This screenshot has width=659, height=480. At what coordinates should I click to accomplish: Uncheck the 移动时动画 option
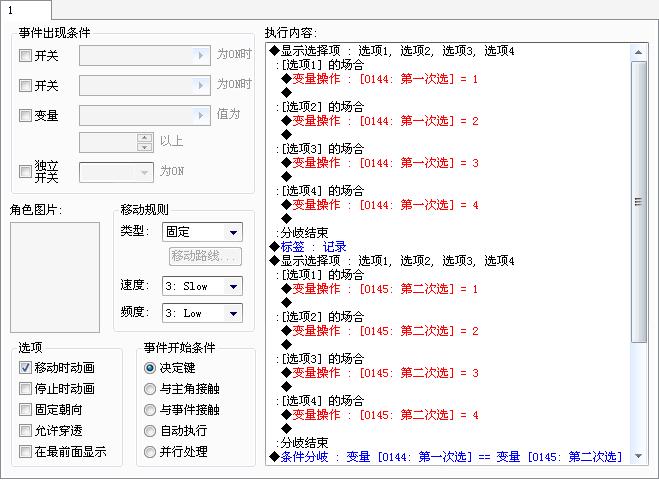[25, 368]
